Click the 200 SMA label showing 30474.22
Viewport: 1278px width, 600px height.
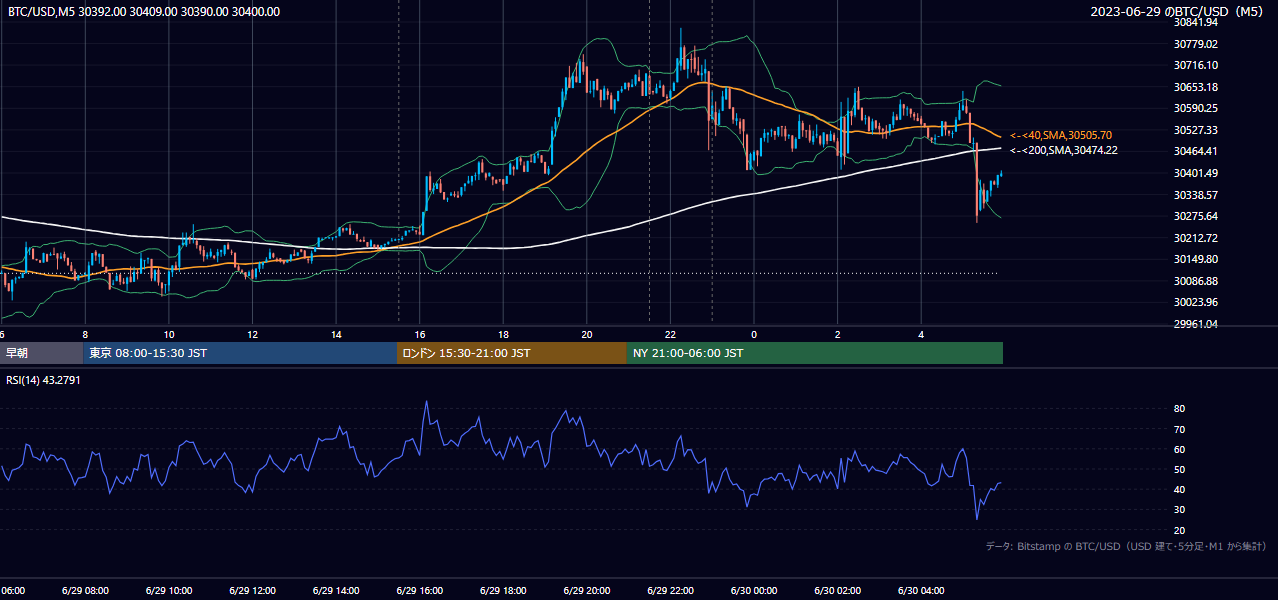coord(1064,150)
